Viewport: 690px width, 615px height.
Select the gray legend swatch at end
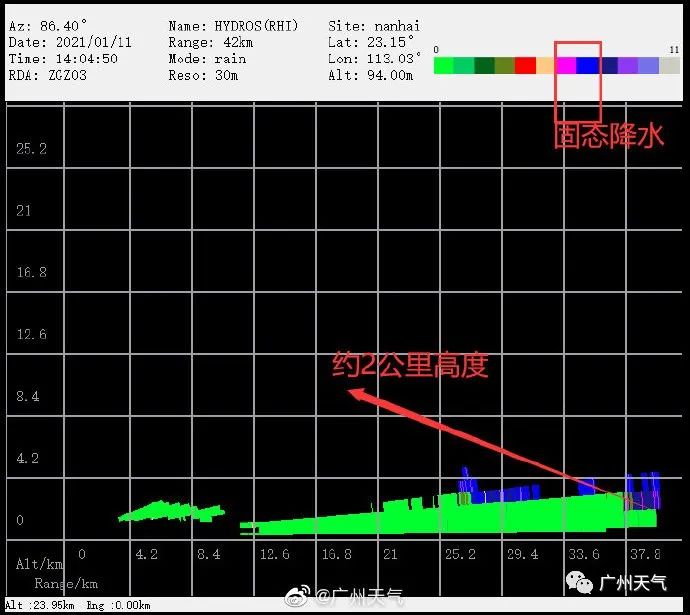[x=669, y=66]
